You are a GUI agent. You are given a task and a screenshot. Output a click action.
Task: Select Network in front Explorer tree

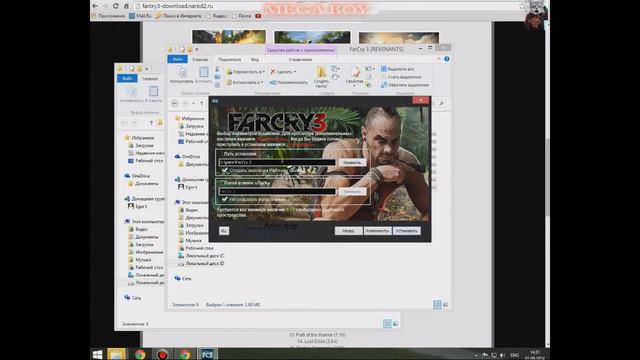[183, 278]
